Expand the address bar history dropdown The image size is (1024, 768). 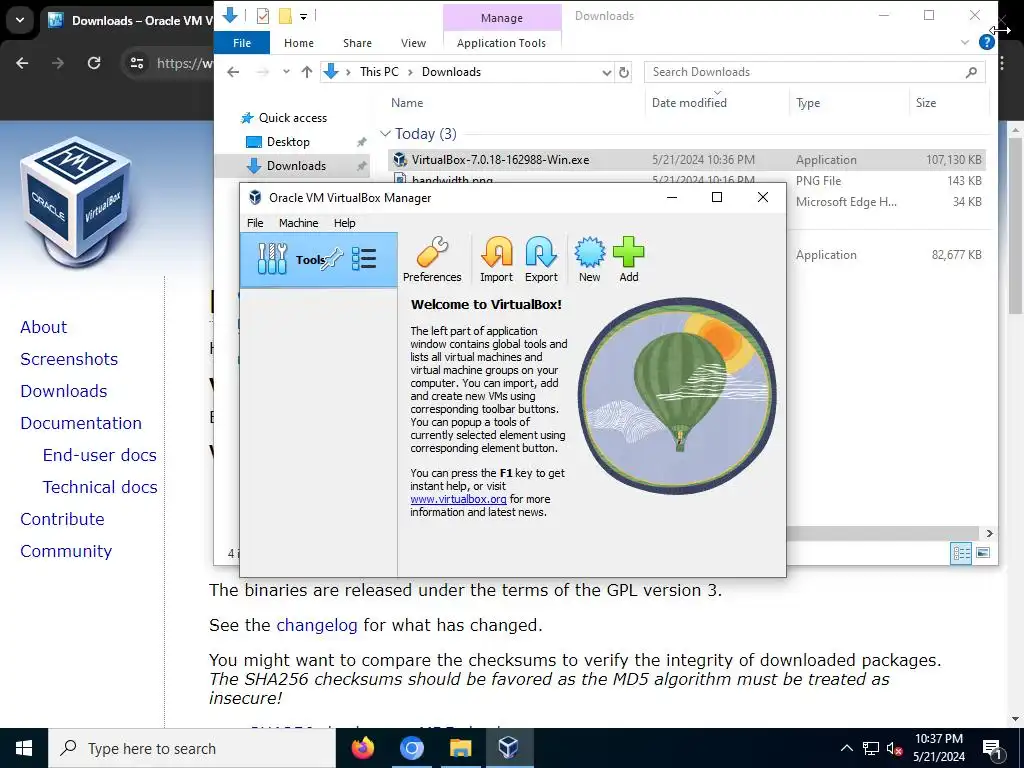606,72
